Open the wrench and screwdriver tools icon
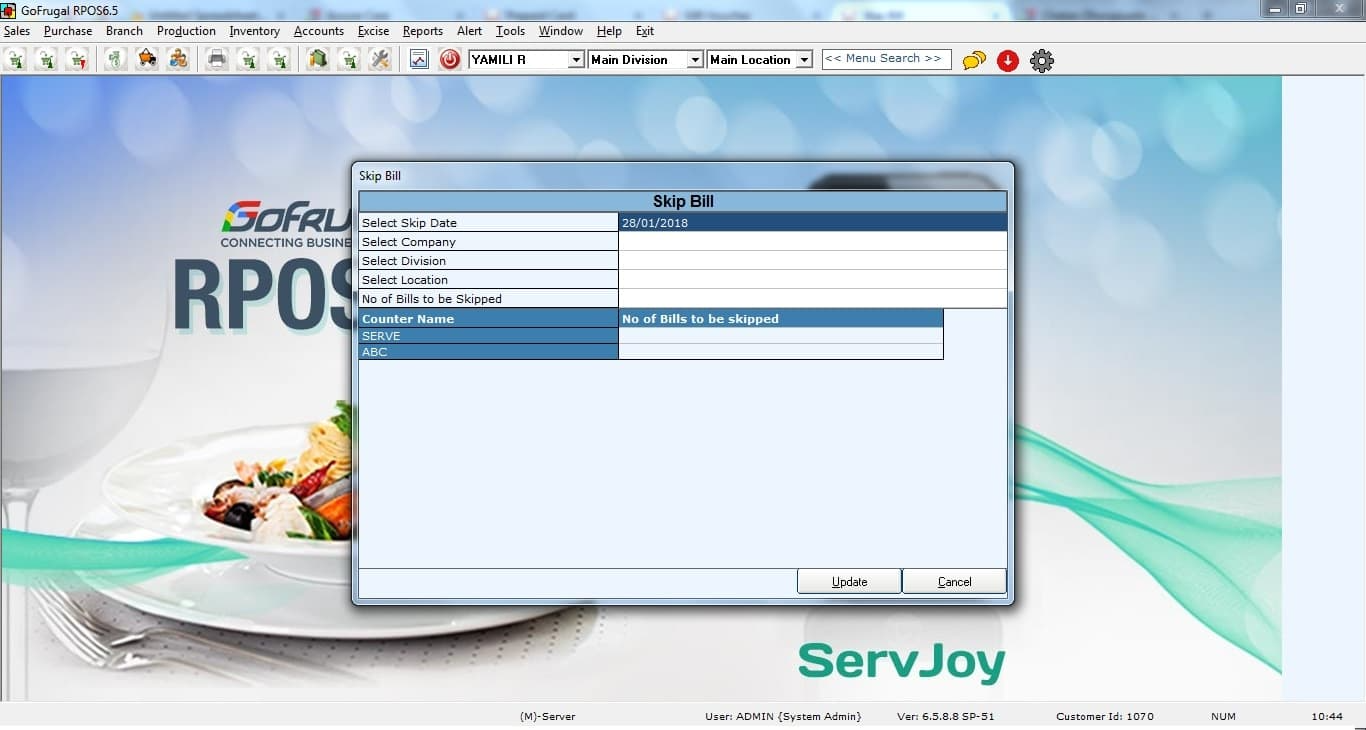1366x730 pixels. [x=380, y=60]
